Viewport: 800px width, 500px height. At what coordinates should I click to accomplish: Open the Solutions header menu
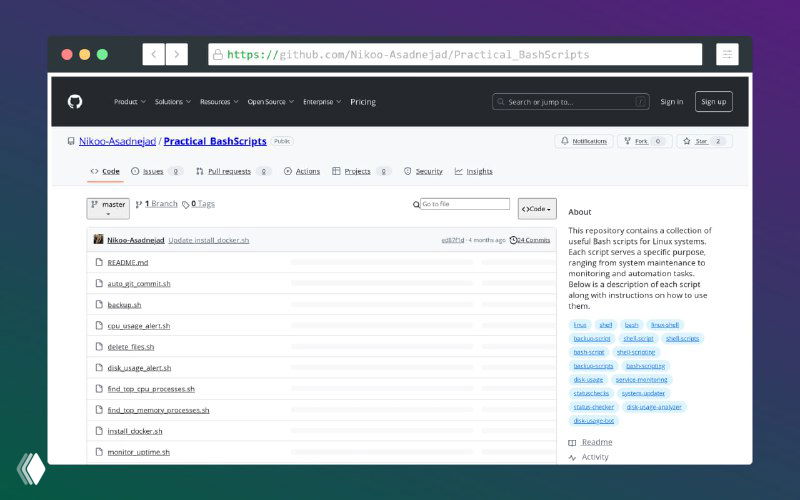pyautogui.click(x=172, y=101)
